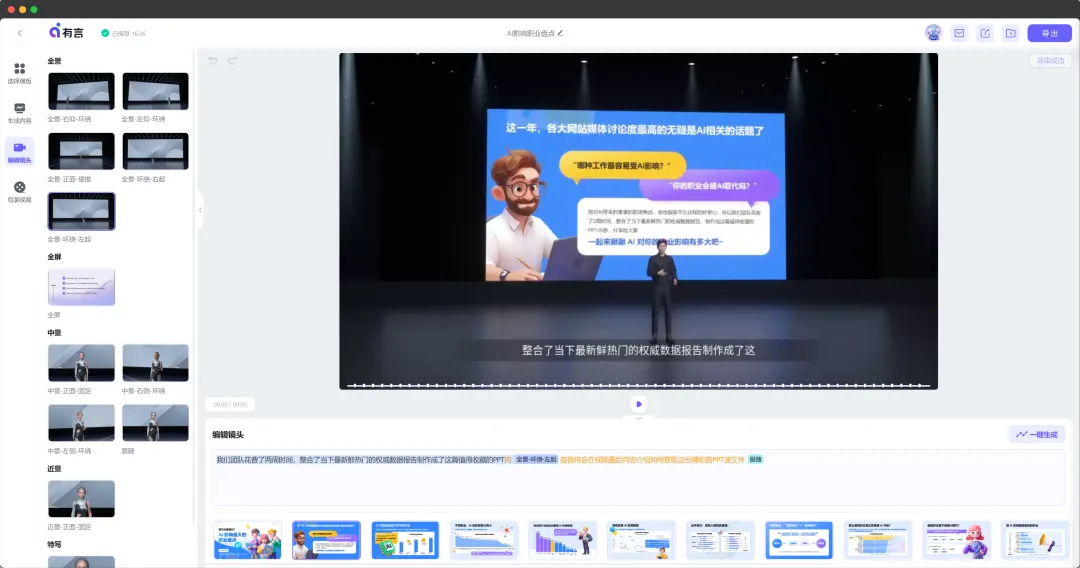This screenshot has width=1080, height=568.
Task: Open the 编辑镜头 sidebar section
Action: point(19,152)
